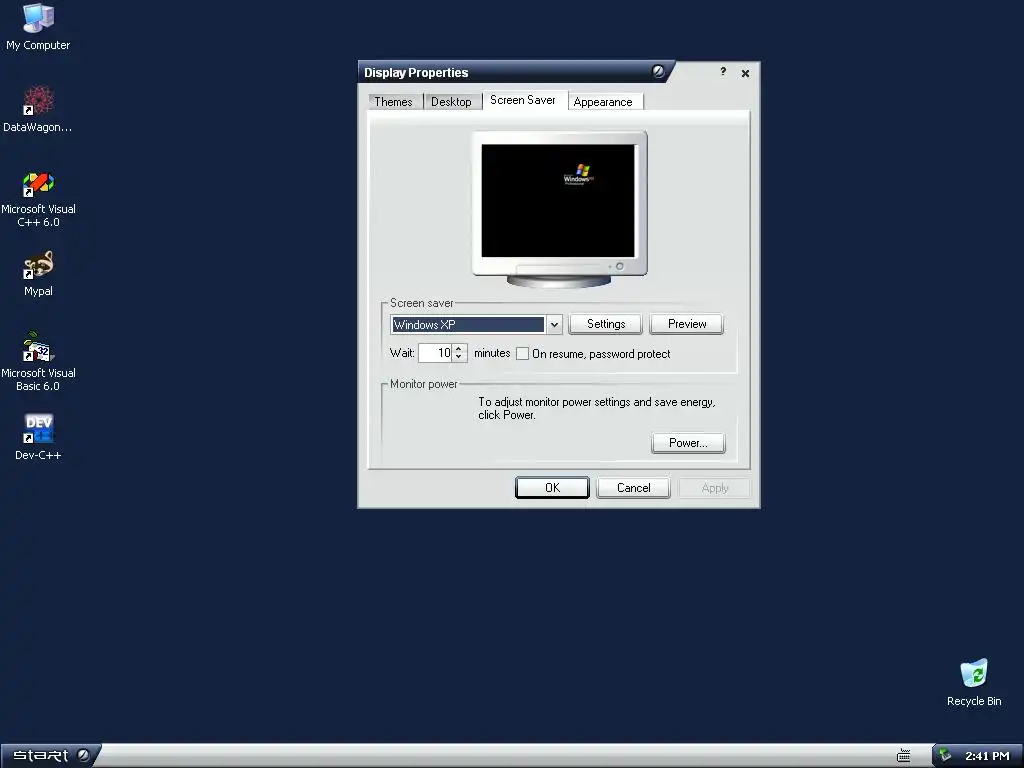Click the on-screen keyboard tray icon
Viewport: 1024px width, 768px height.
[x=903, y=756]
